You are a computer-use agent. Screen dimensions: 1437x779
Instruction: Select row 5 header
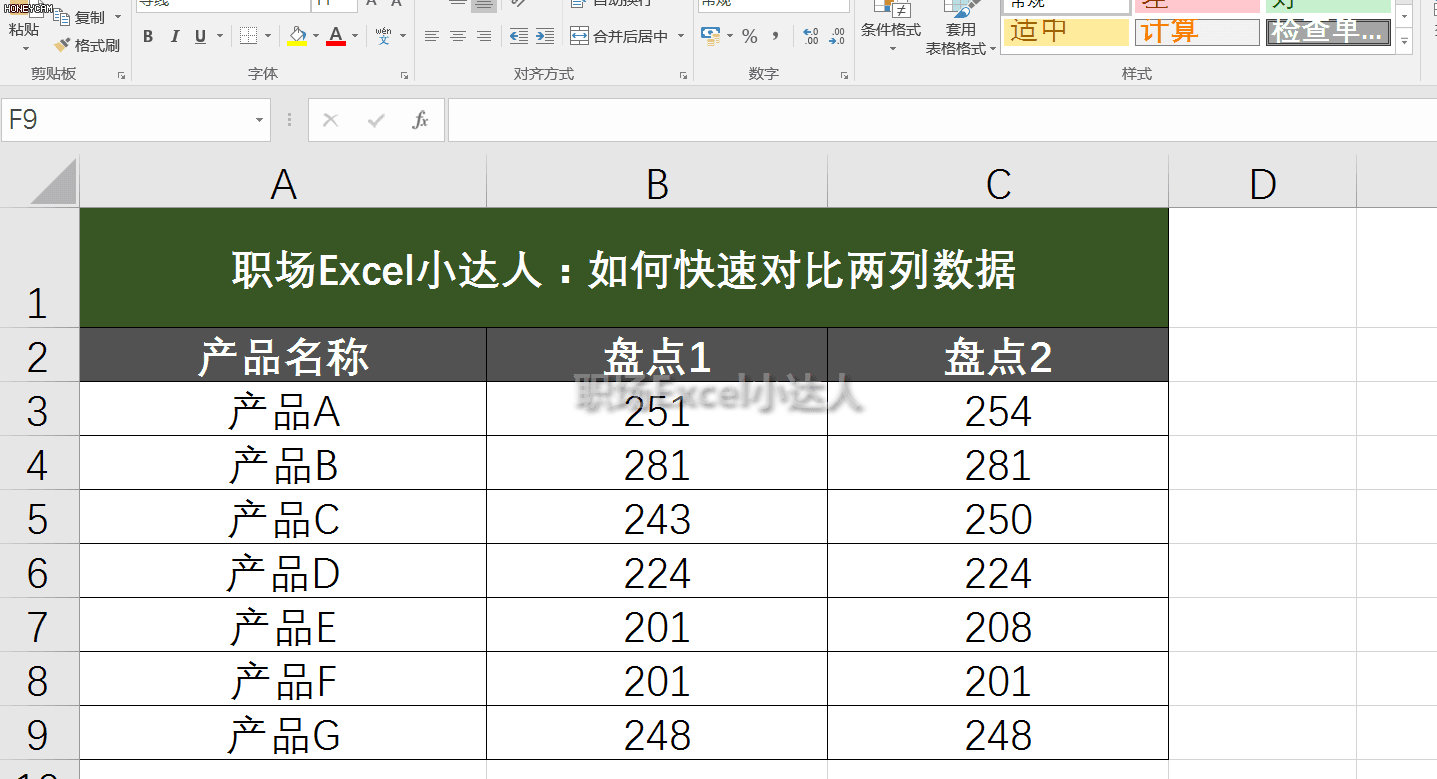39,517
